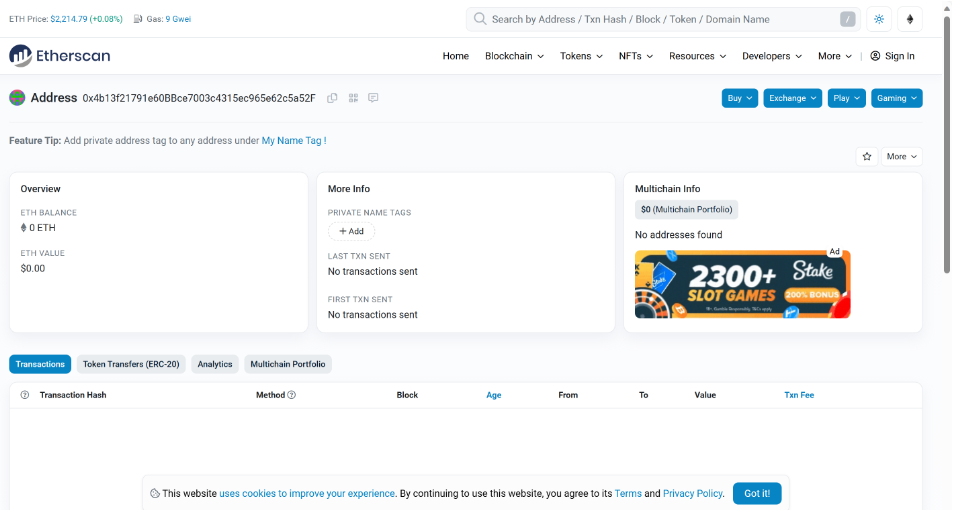Viewport: 954px width, 510px height.
Task: Click the search magnifier icon
Action: tap(480, 19)
